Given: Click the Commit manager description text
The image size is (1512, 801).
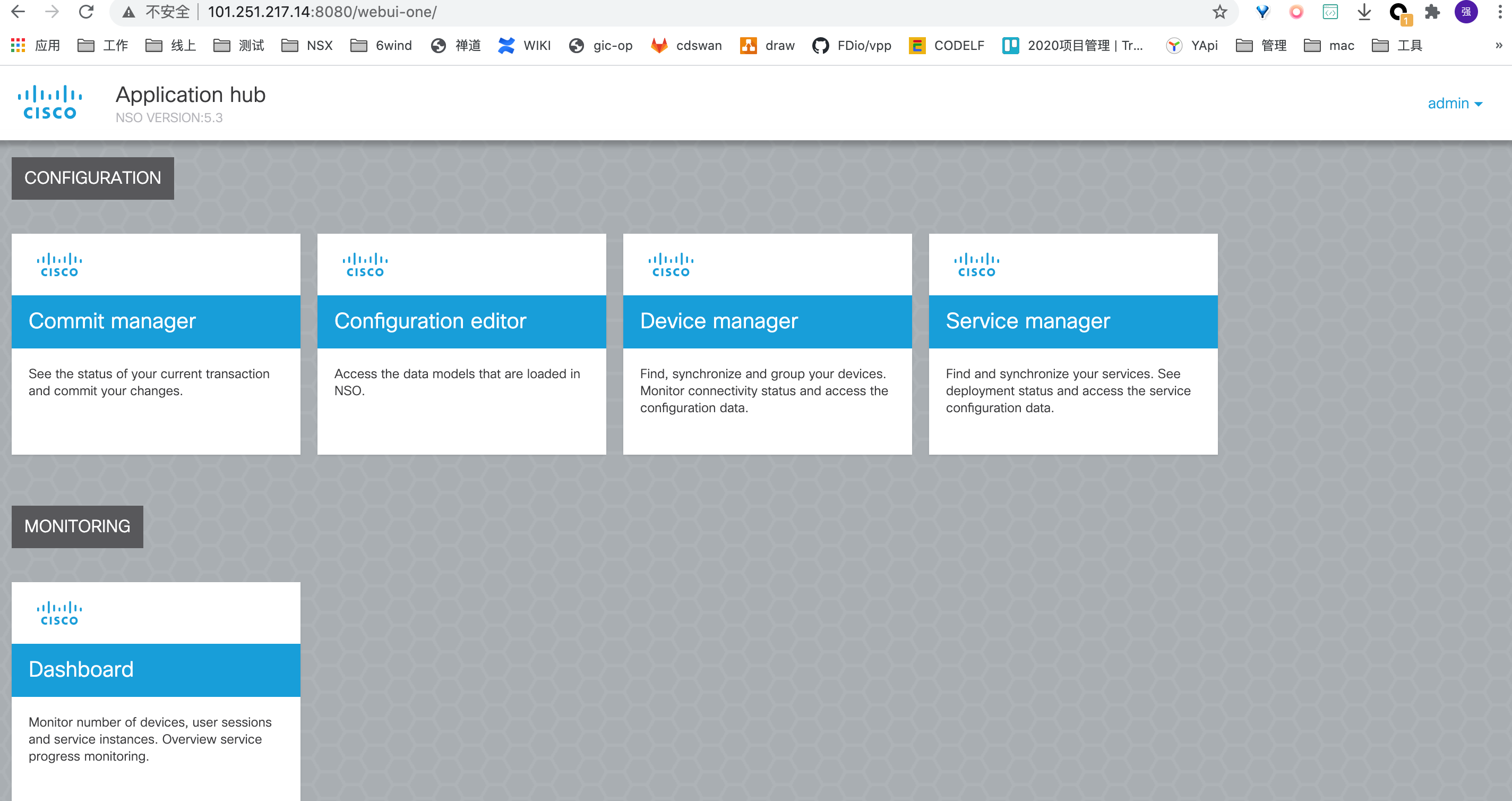Looking at the screenshot, I should click(x=149, y=382).
